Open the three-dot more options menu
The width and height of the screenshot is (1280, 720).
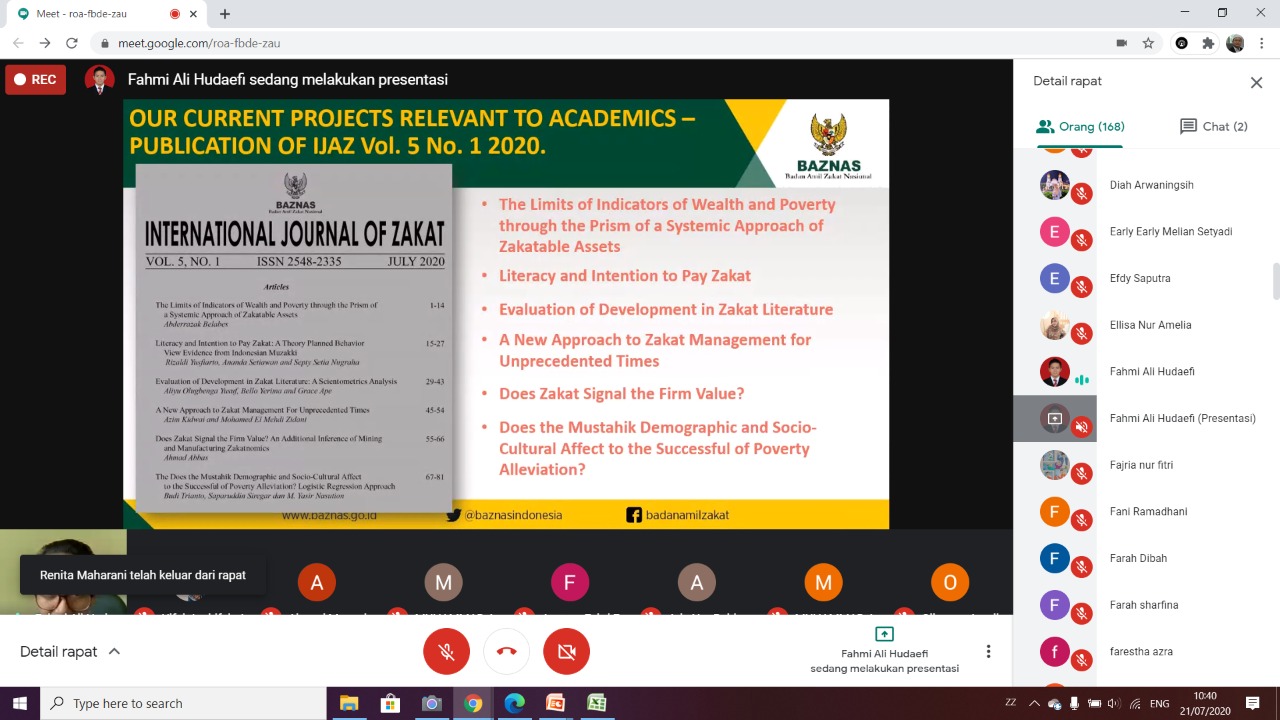pos(988,651)
